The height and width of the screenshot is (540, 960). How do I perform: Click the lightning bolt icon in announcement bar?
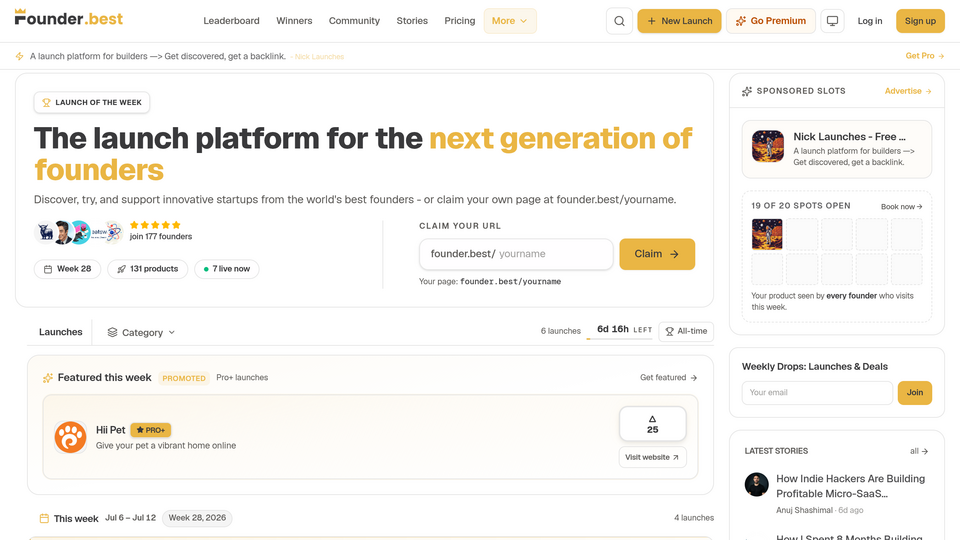coord(20,56)
